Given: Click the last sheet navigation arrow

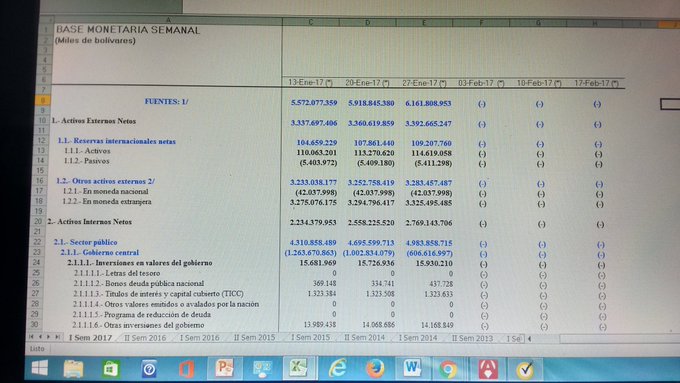Looking at the screenshot, I should coord(57,337).
